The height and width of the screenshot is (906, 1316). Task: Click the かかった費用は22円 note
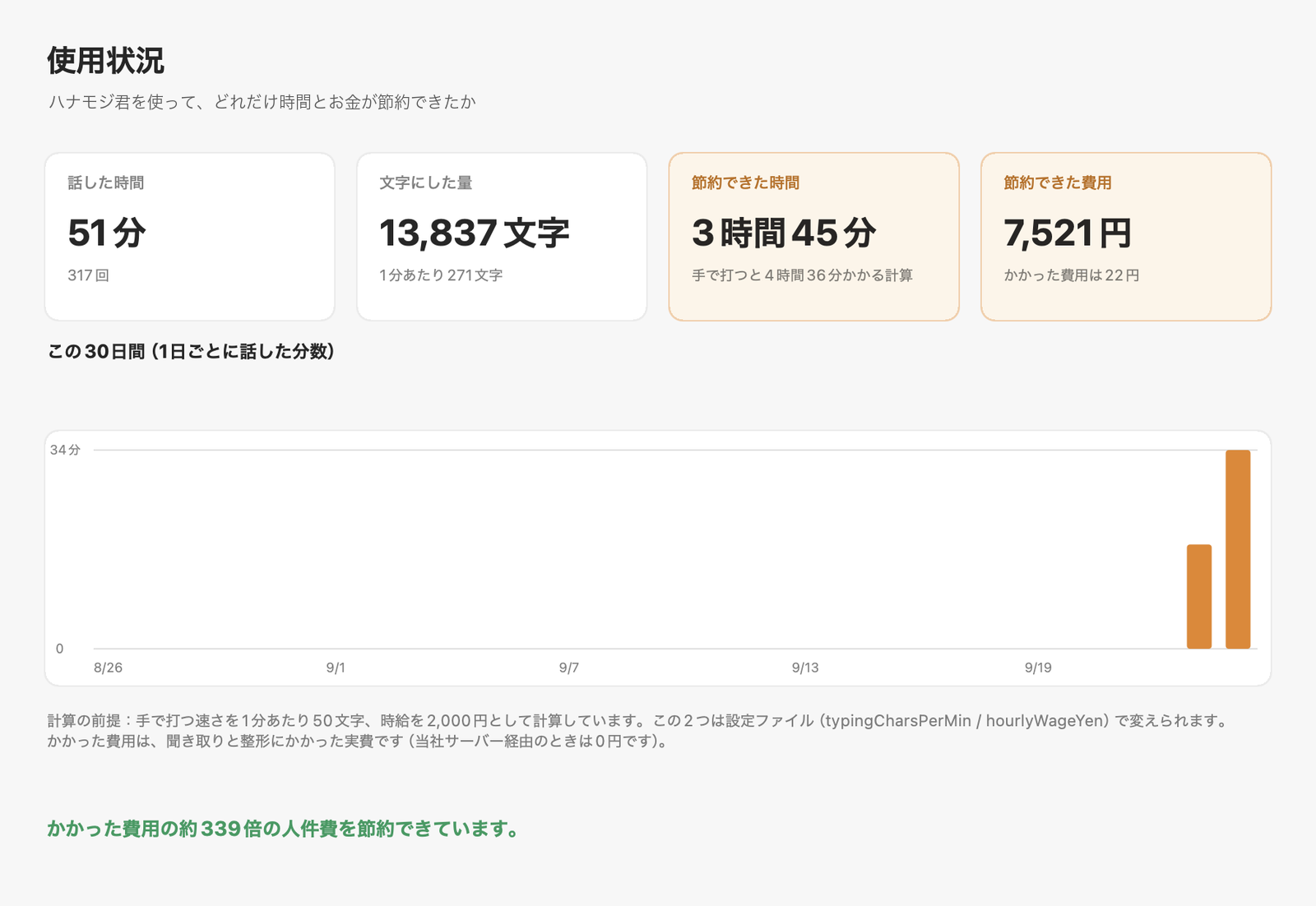pyautogui.click(x=1071, y=275)
